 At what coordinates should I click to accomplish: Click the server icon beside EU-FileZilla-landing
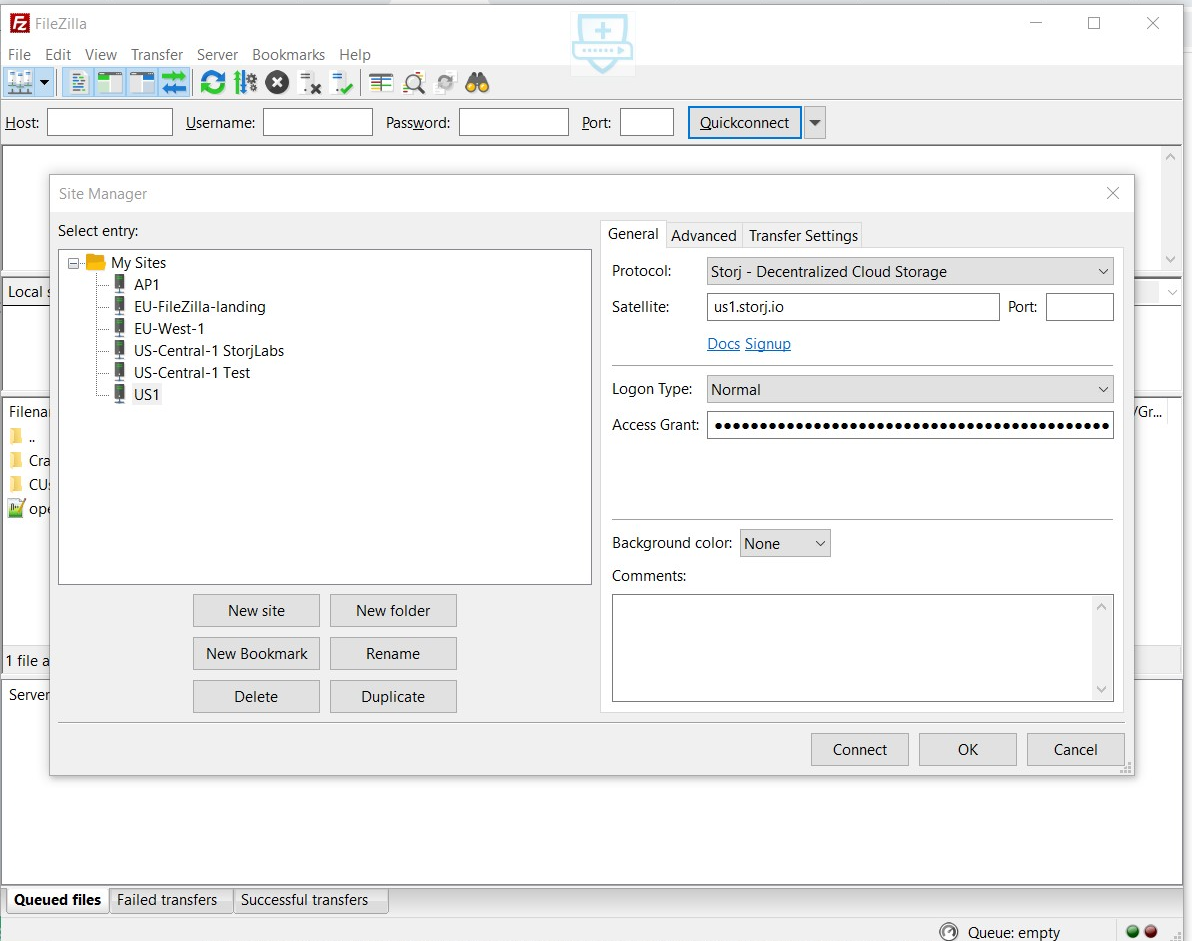pos(119,306)
